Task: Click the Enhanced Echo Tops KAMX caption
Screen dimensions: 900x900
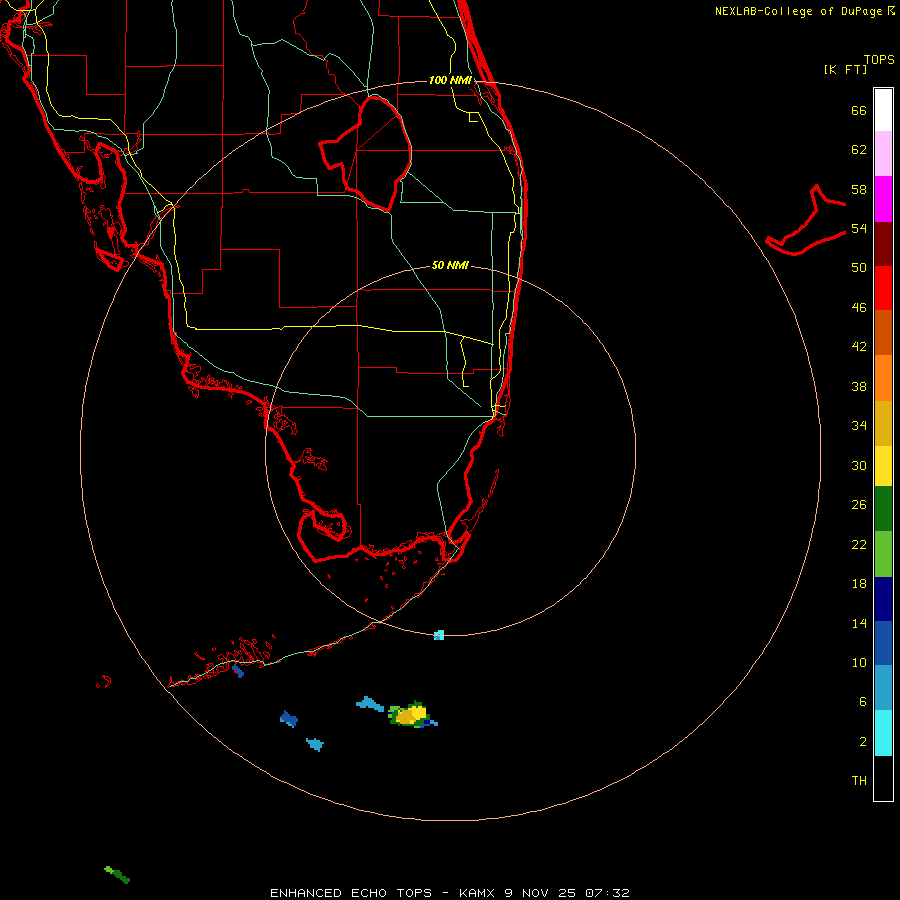Action: 450,893
